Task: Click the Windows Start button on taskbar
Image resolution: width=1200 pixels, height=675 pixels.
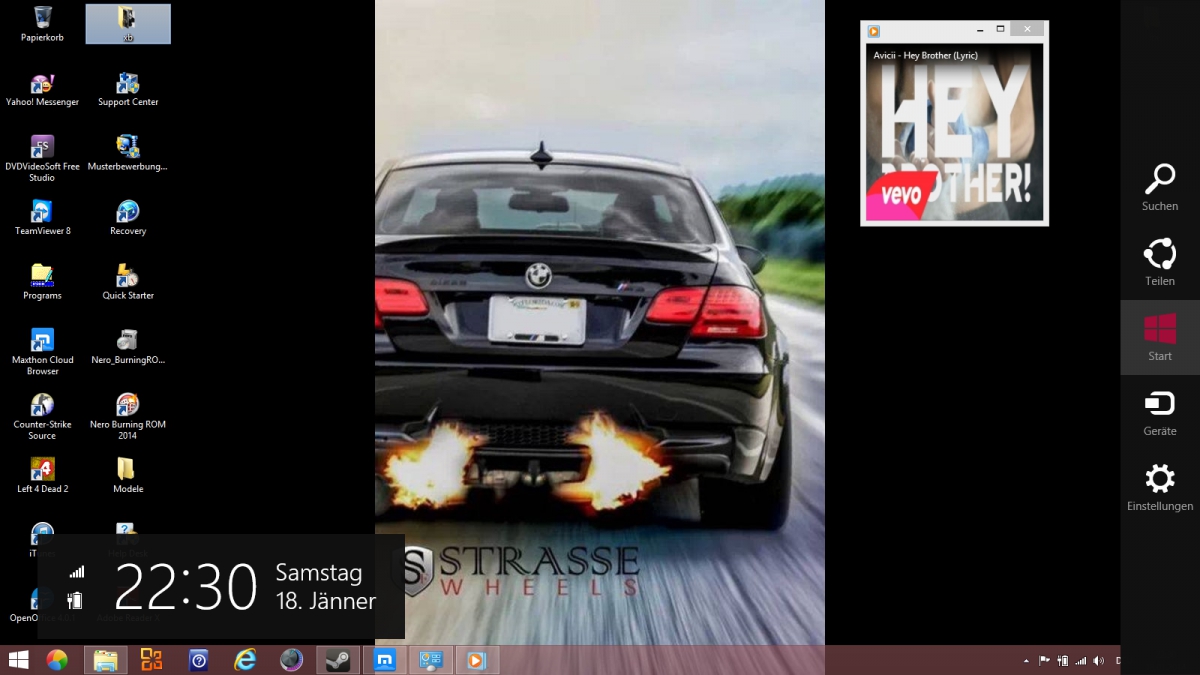Action: click(18, 660)
